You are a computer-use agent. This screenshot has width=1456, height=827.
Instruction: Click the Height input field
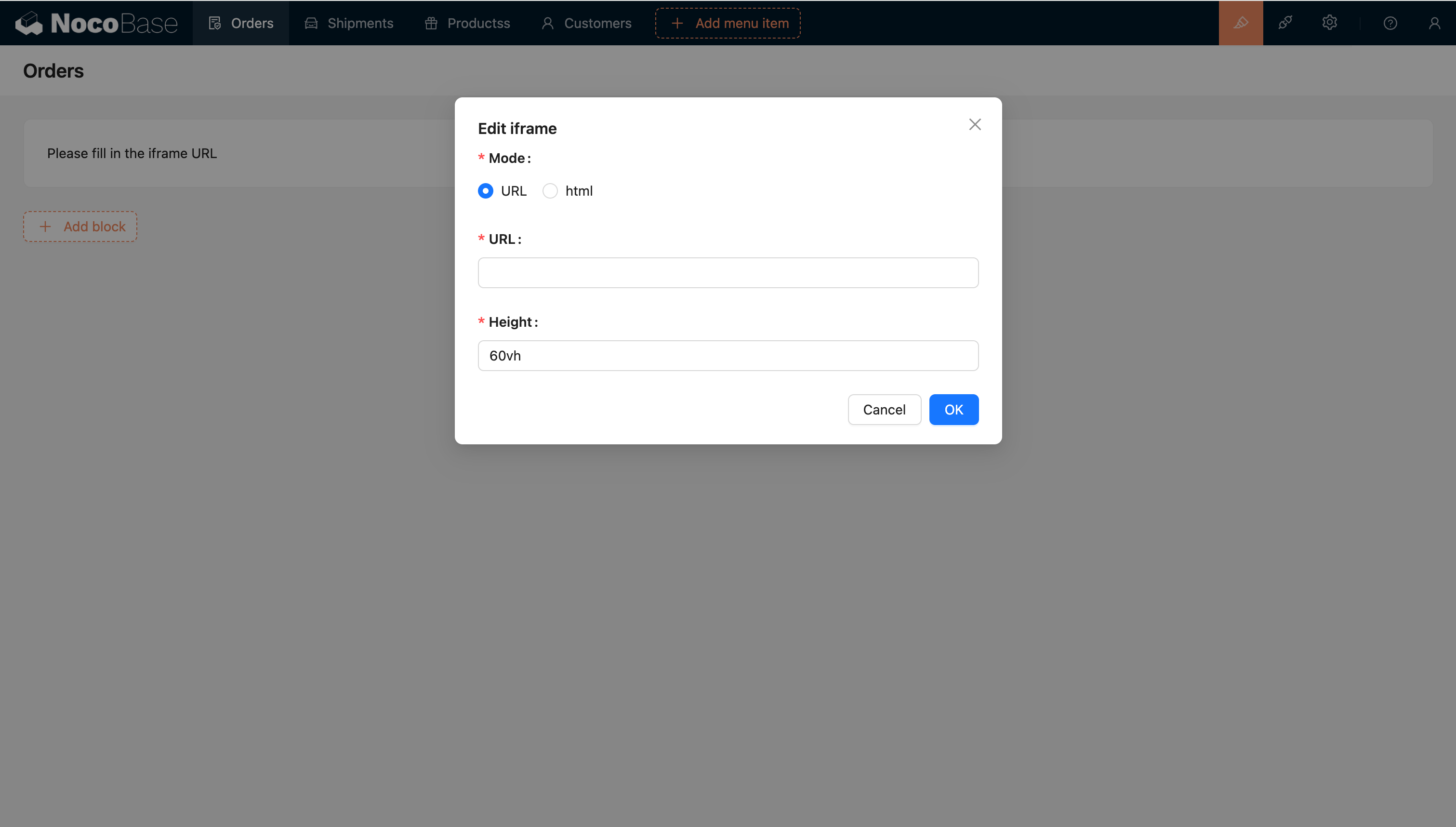point(728,356)
